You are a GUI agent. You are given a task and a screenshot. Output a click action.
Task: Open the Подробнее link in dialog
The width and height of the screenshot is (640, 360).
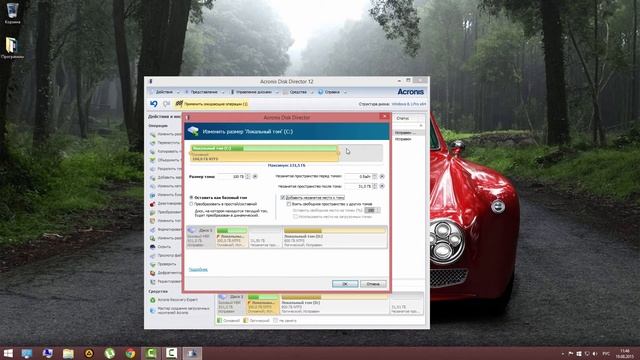pos(198,270)
